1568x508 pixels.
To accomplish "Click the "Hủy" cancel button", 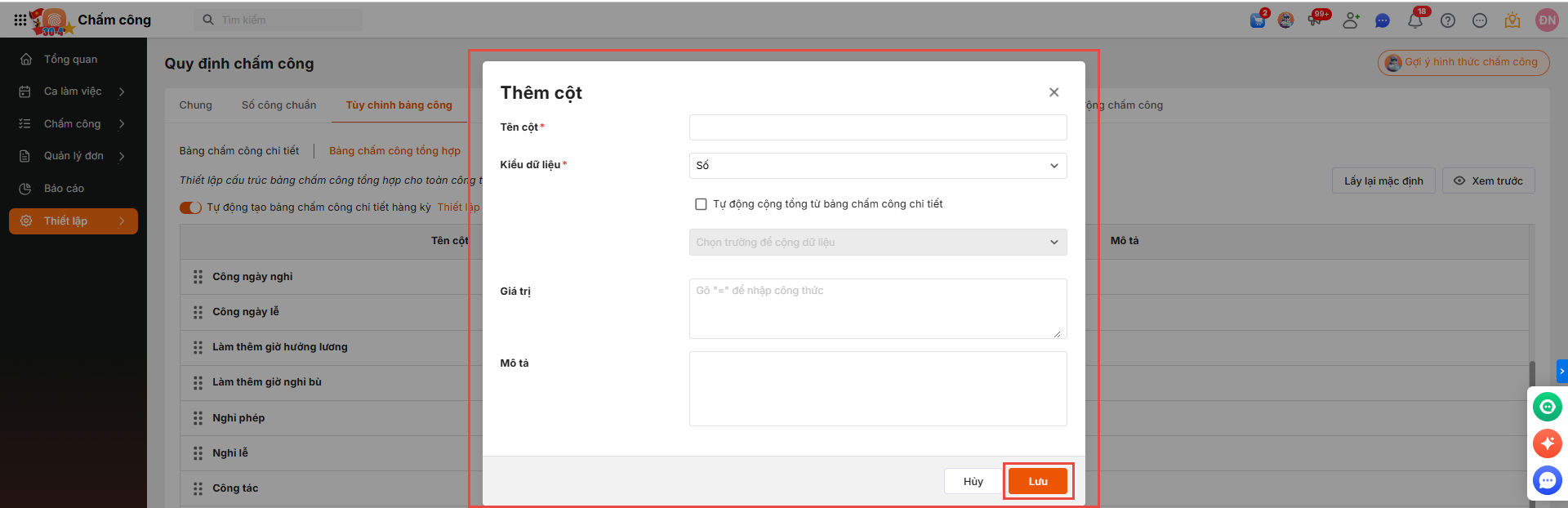I will (973, 481).
